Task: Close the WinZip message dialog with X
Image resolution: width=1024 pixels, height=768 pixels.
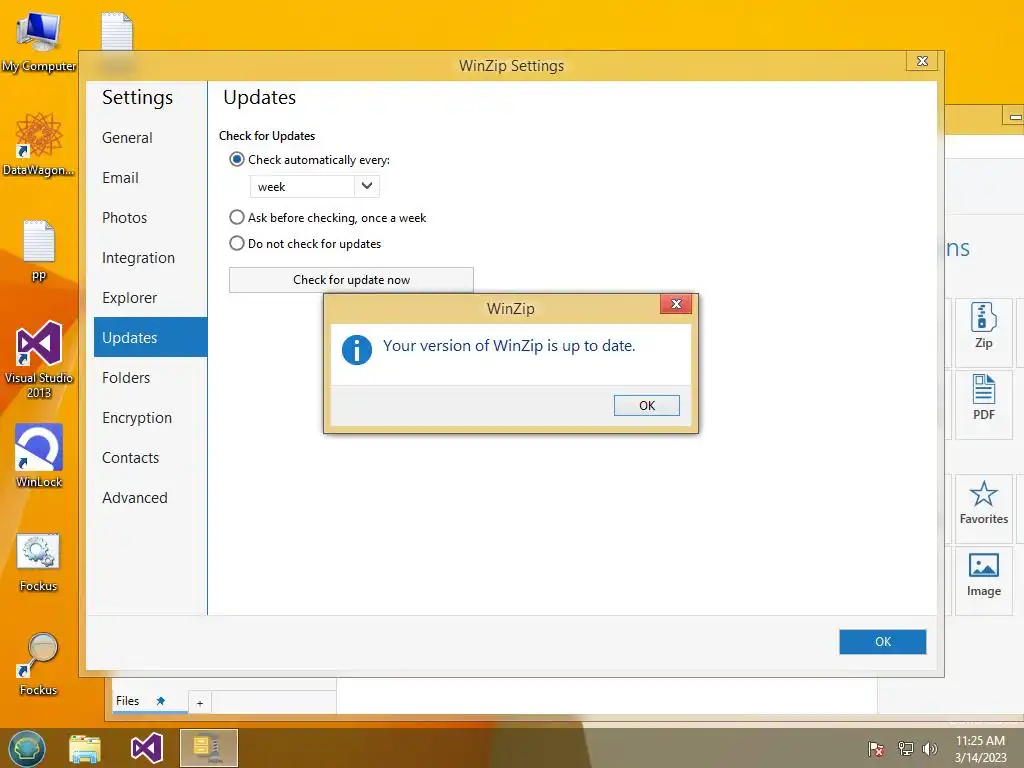Action: (x=676, y=304)
